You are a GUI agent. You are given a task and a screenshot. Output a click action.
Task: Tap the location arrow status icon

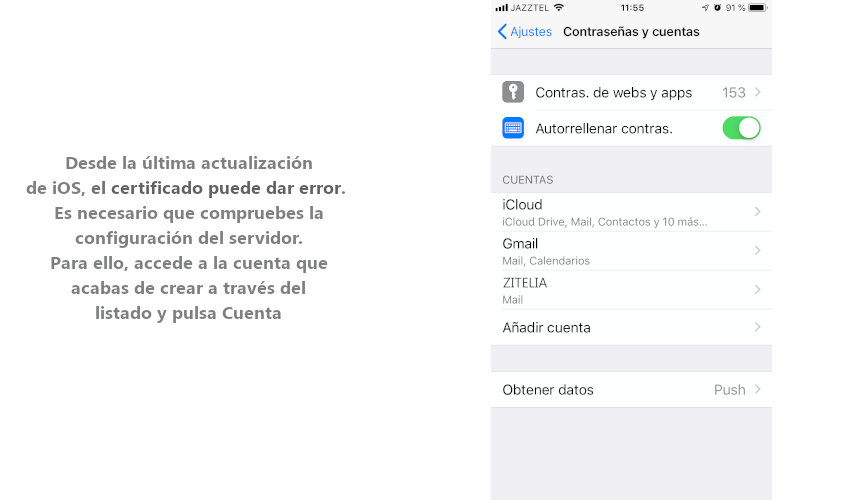[x=704, y=7]
